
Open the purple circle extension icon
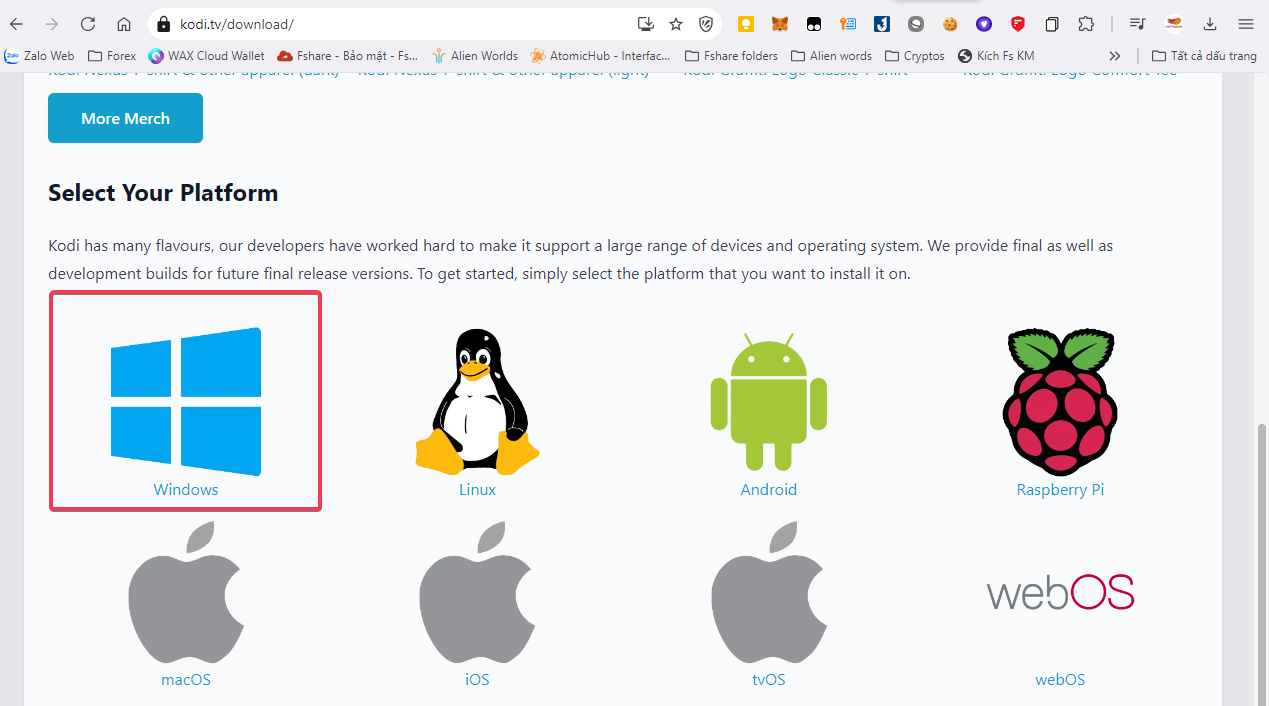pyautogui.click(x=984, y=24)
